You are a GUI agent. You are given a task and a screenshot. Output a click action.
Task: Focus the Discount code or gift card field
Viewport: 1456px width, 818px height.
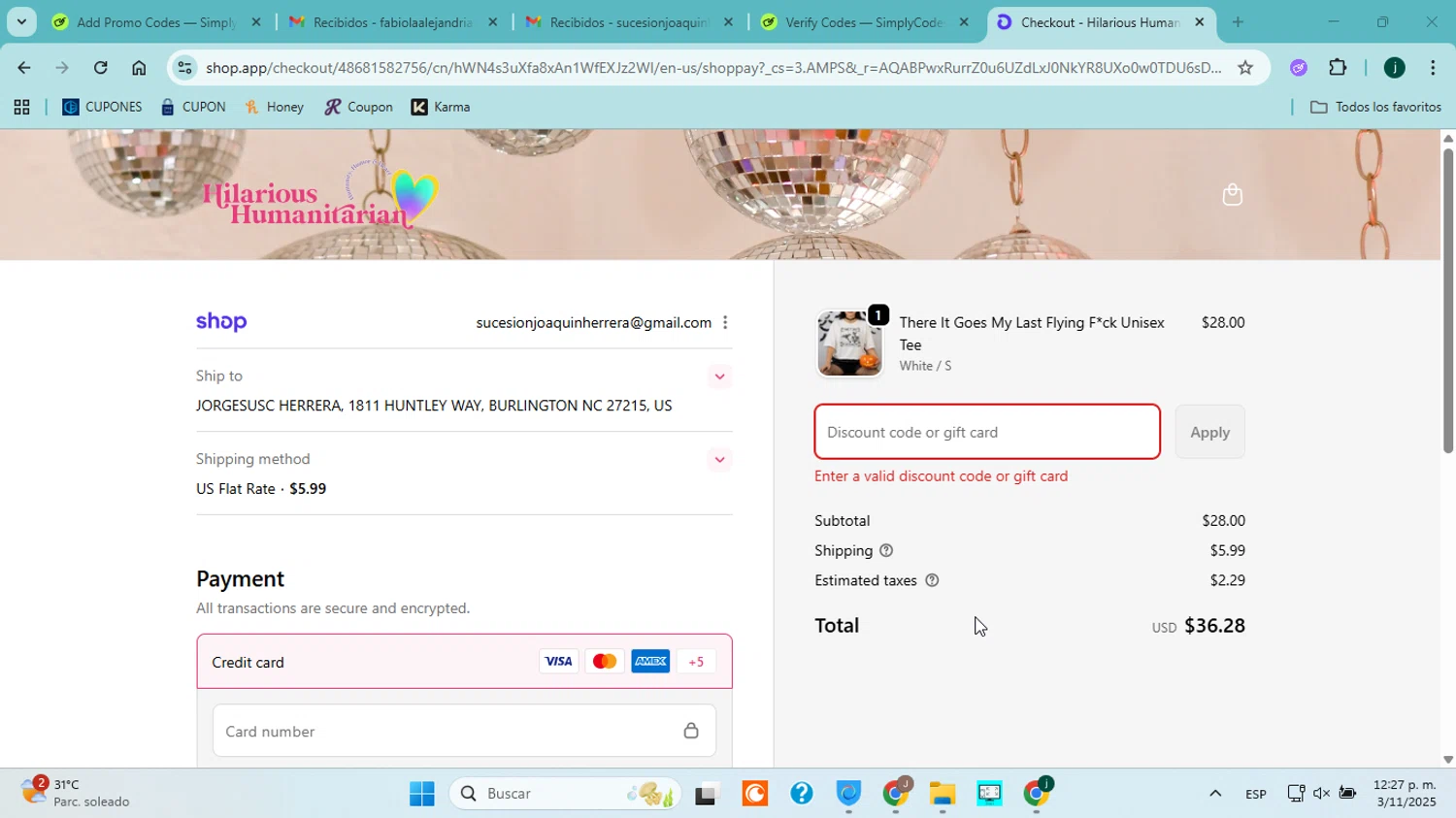(987, 432)
